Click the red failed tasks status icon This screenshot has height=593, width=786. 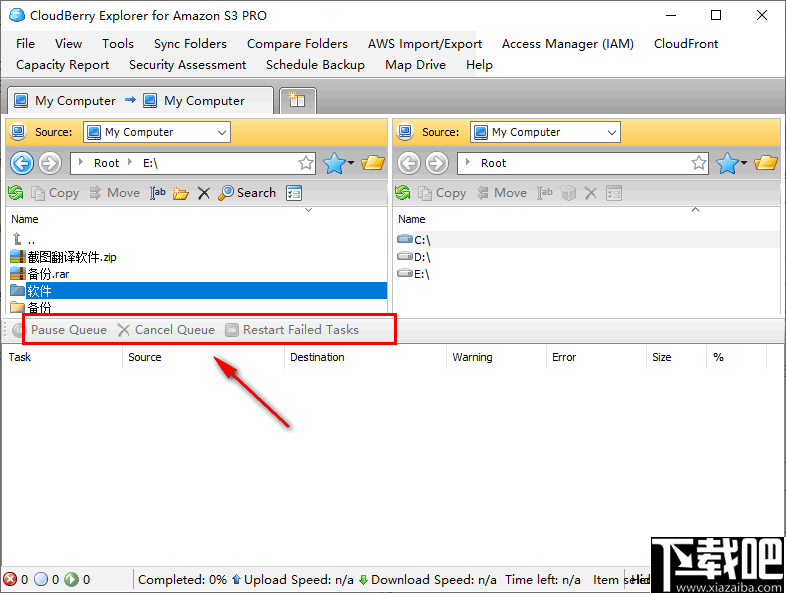[x=10, y=579]
